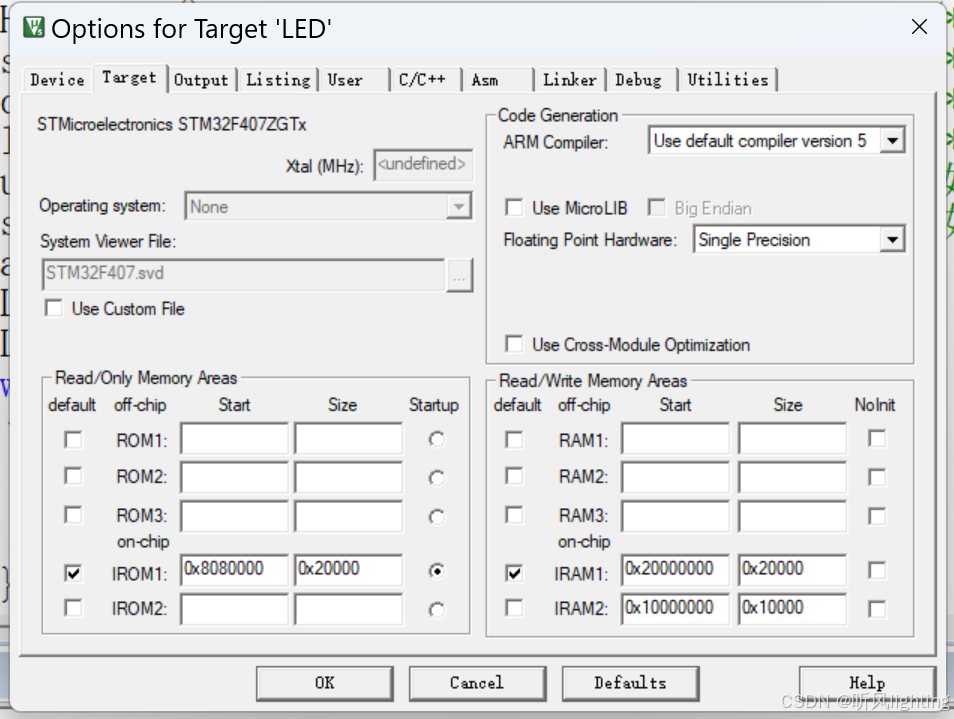Enable NoInit for RAM3
The image size is (954, 719).
(877, 516)
